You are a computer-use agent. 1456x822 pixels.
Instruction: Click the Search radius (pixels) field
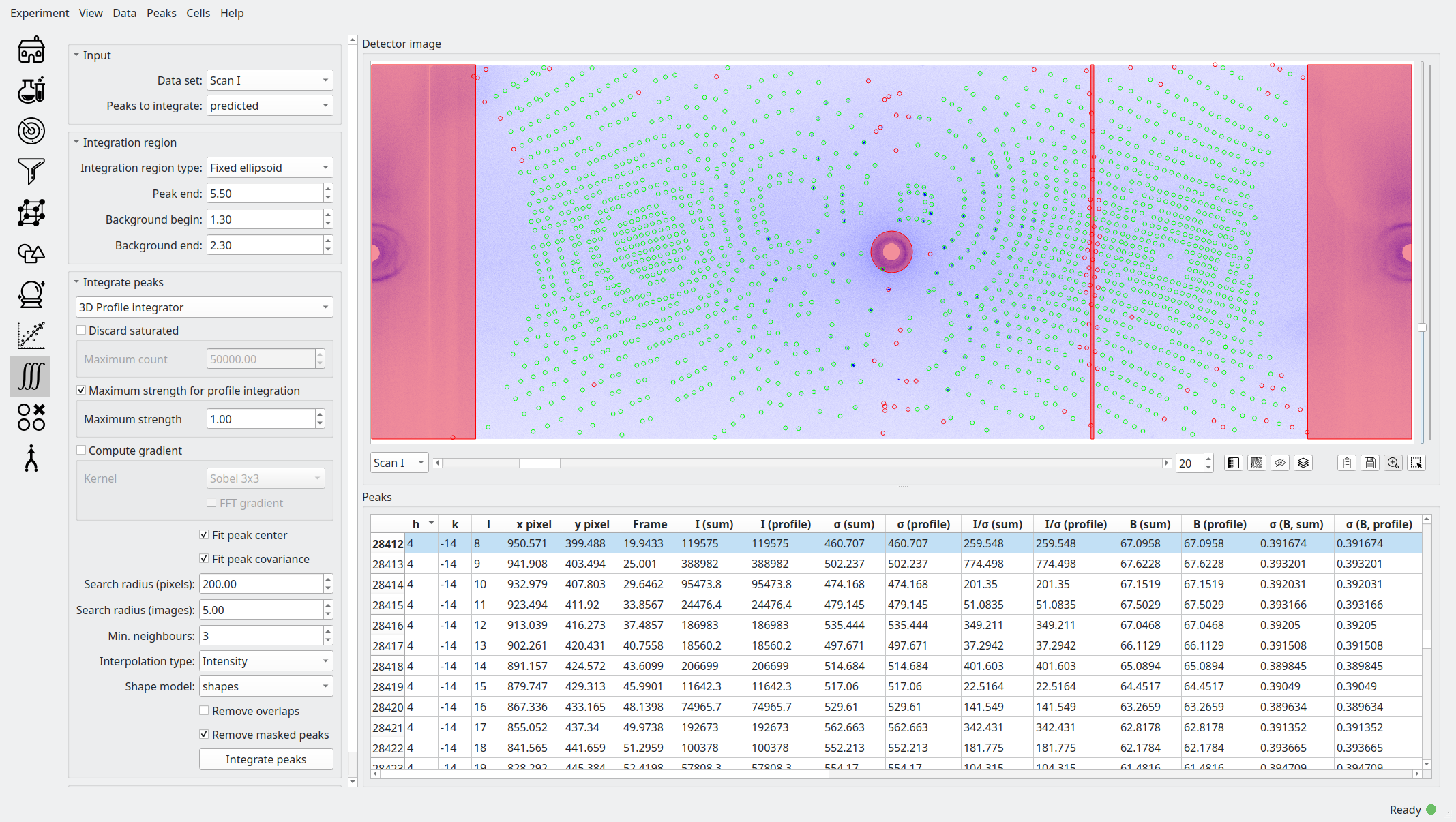click(x=261, y=584)
